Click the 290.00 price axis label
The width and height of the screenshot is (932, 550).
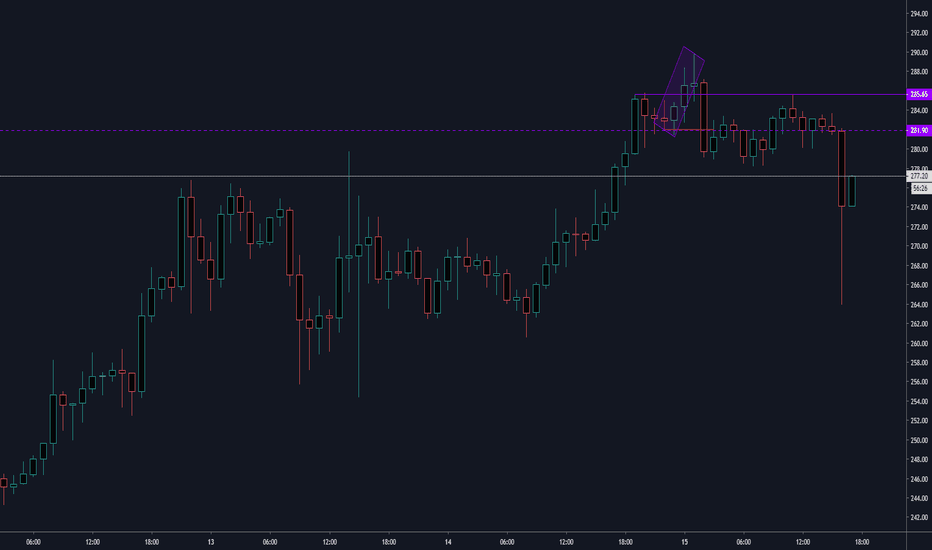919,53
